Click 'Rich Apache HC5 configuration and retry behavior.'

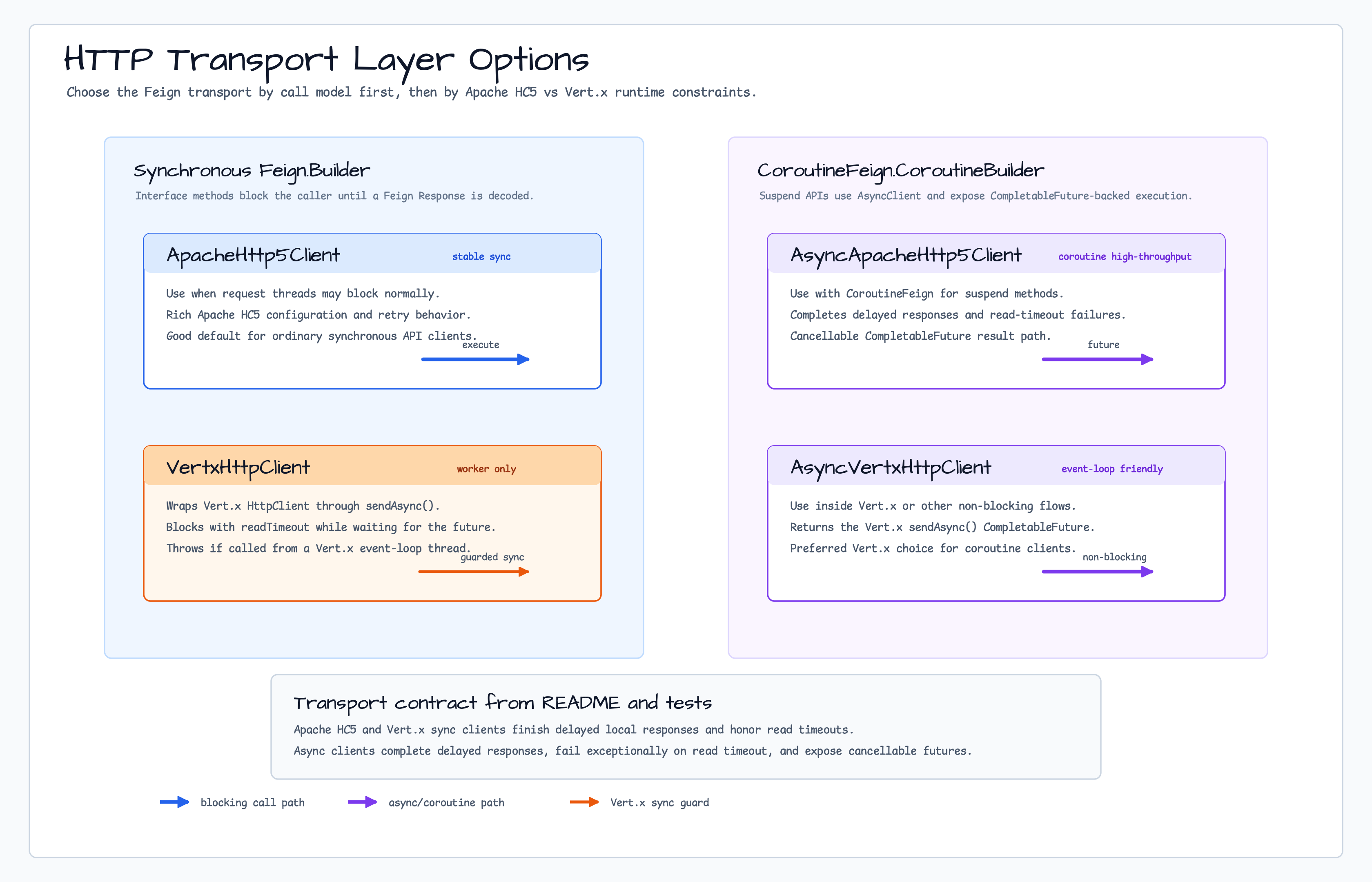[x=318, y=315]
